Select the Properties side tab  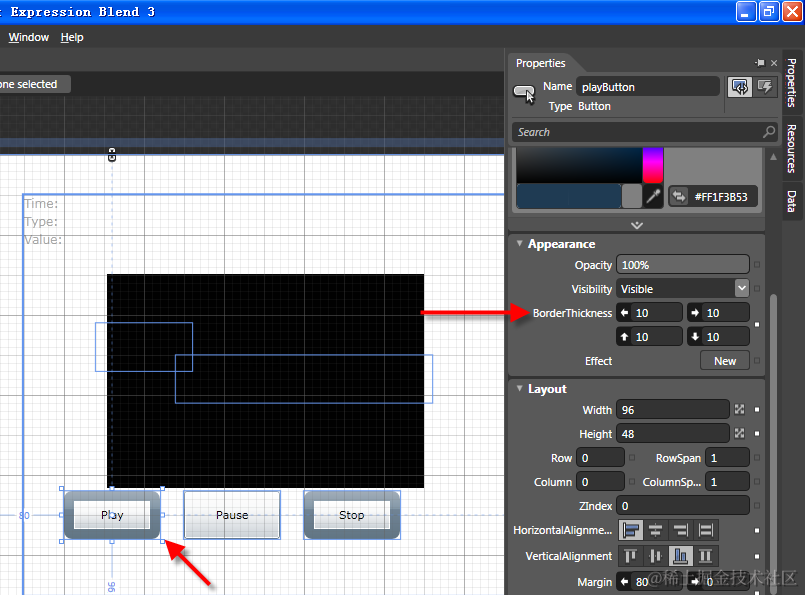click(x=792, y=83)
